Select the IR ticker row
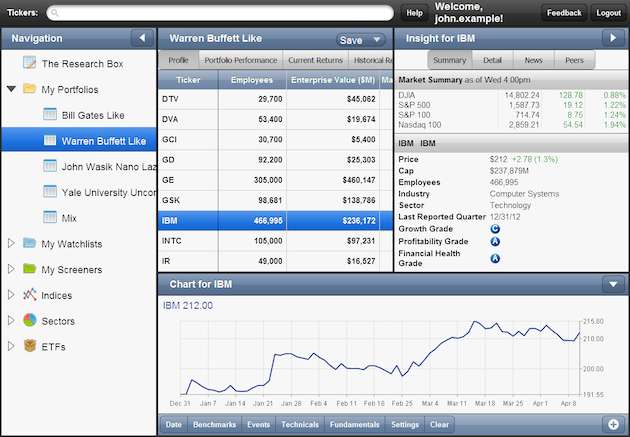630x437 pixels. click(276, 261)
